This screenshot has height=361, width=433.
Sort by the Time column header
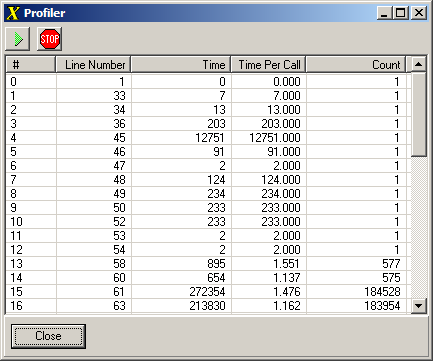[x=181, y=64]
